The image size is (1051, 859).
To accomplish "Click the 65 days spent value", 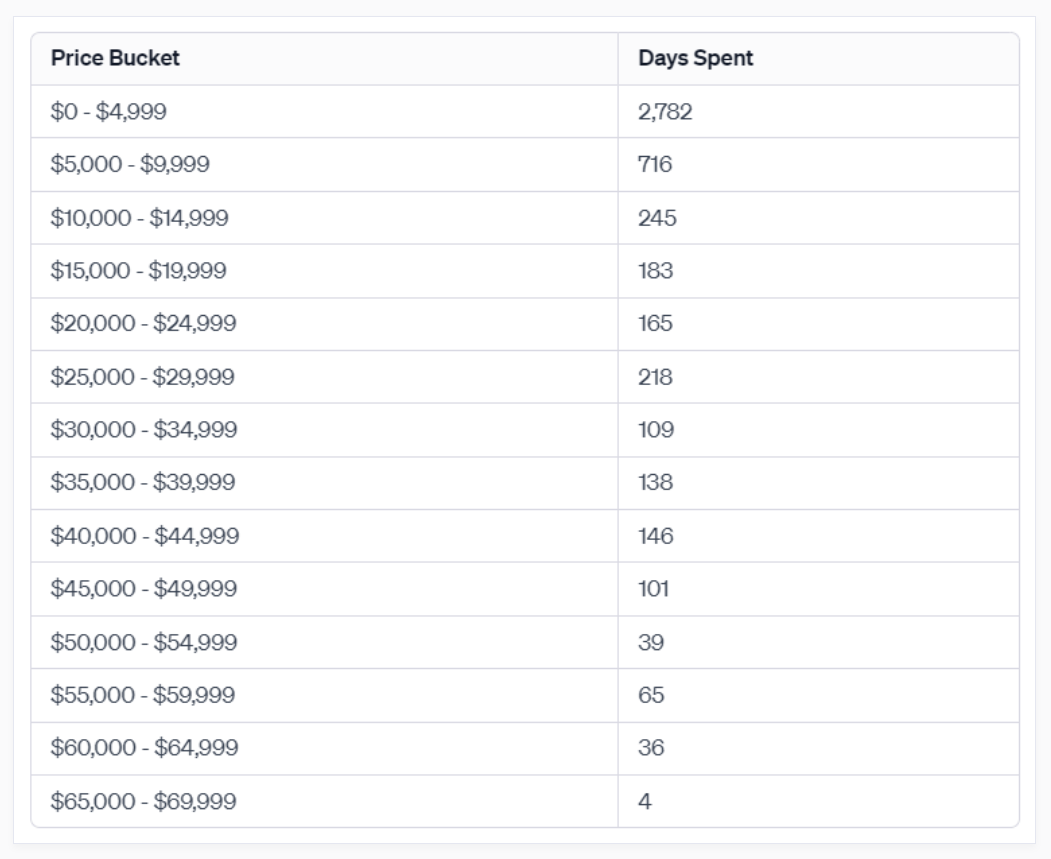I will [651, 695].
